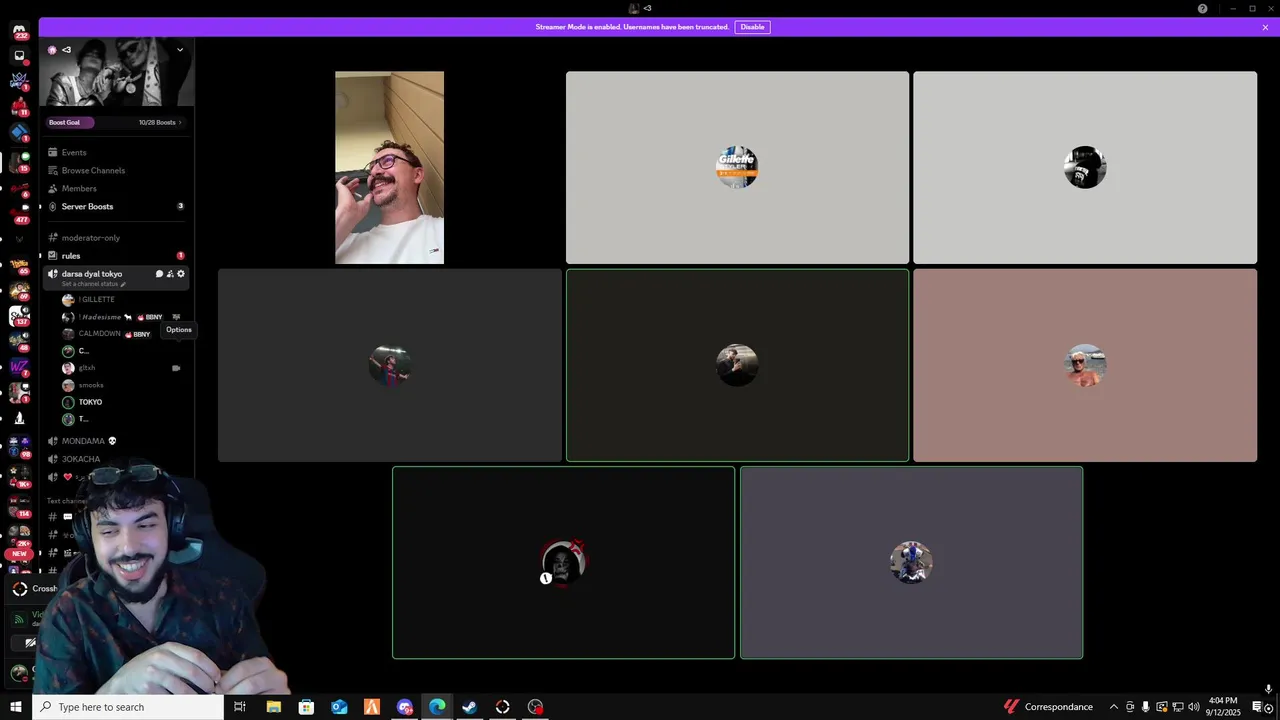Open the volume speaker tray icon
Screen dimensions: 1280x720
[1194, 707]
